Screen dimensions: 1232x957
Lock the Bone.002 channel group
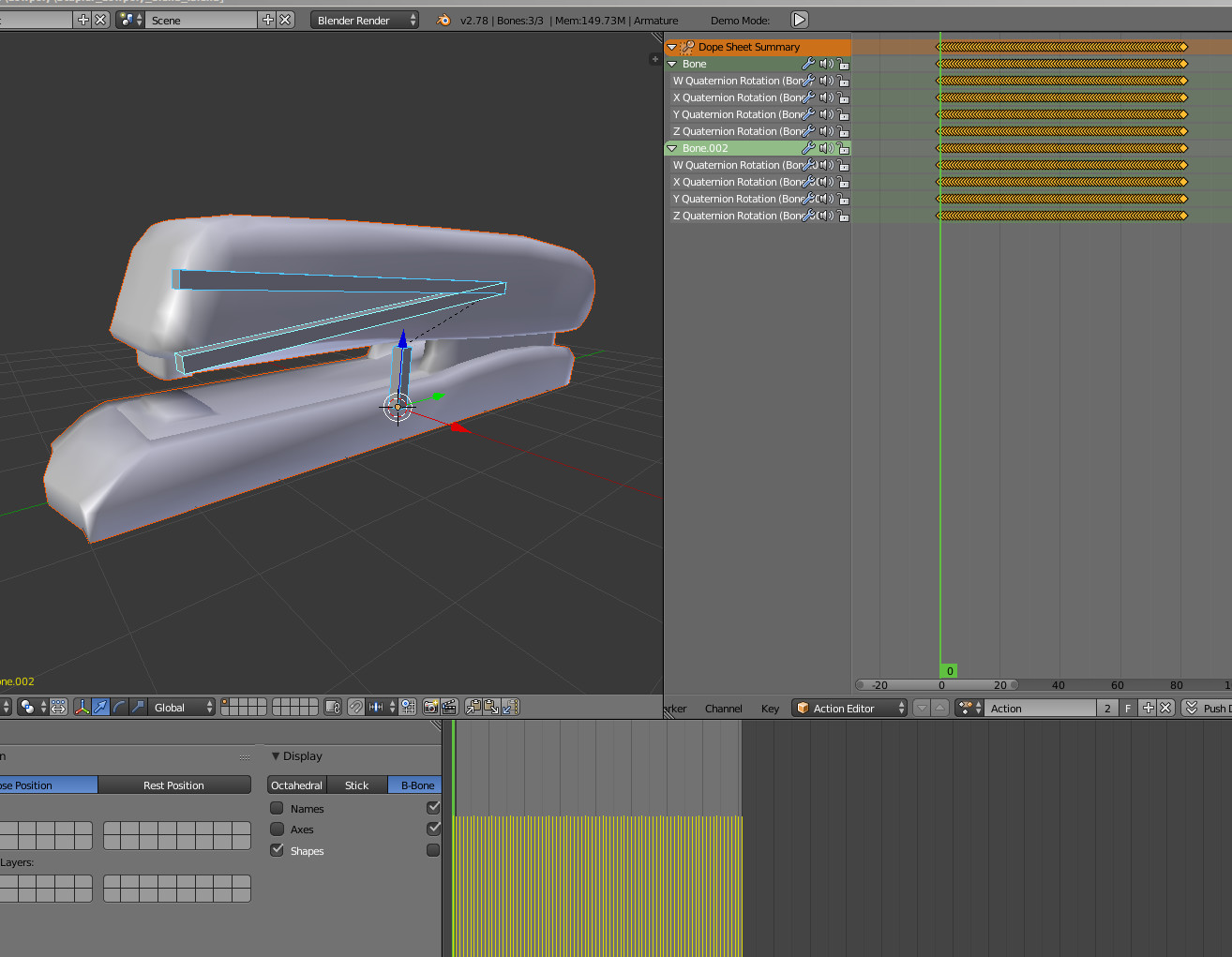click(843, 148)
